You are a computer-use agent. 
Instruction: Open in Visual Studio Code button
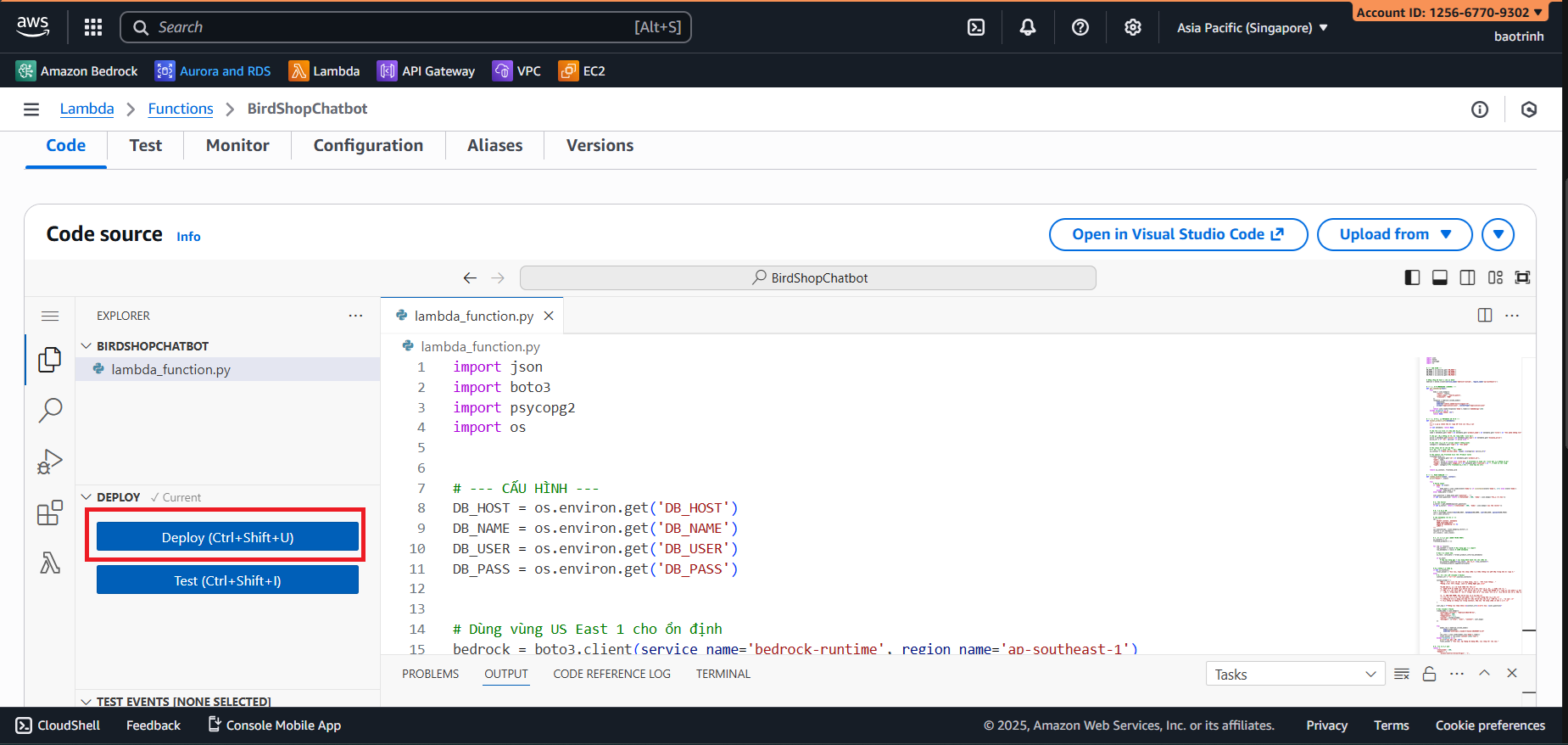point(1178,234)
